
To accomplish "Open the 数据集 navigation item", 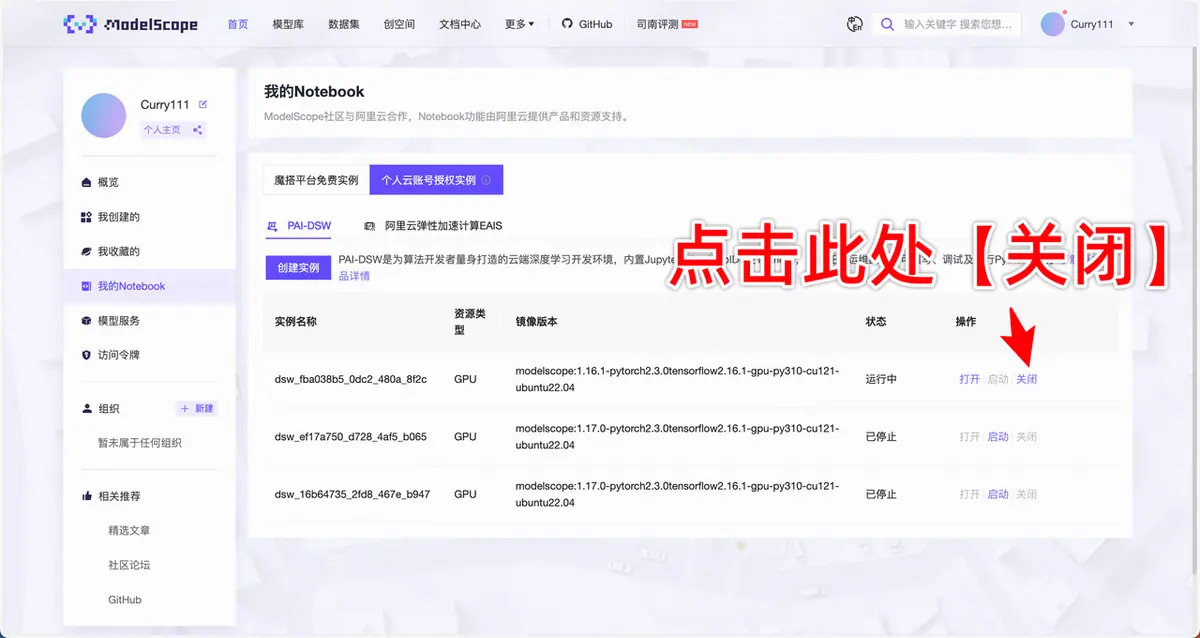I will click(343, 24).
